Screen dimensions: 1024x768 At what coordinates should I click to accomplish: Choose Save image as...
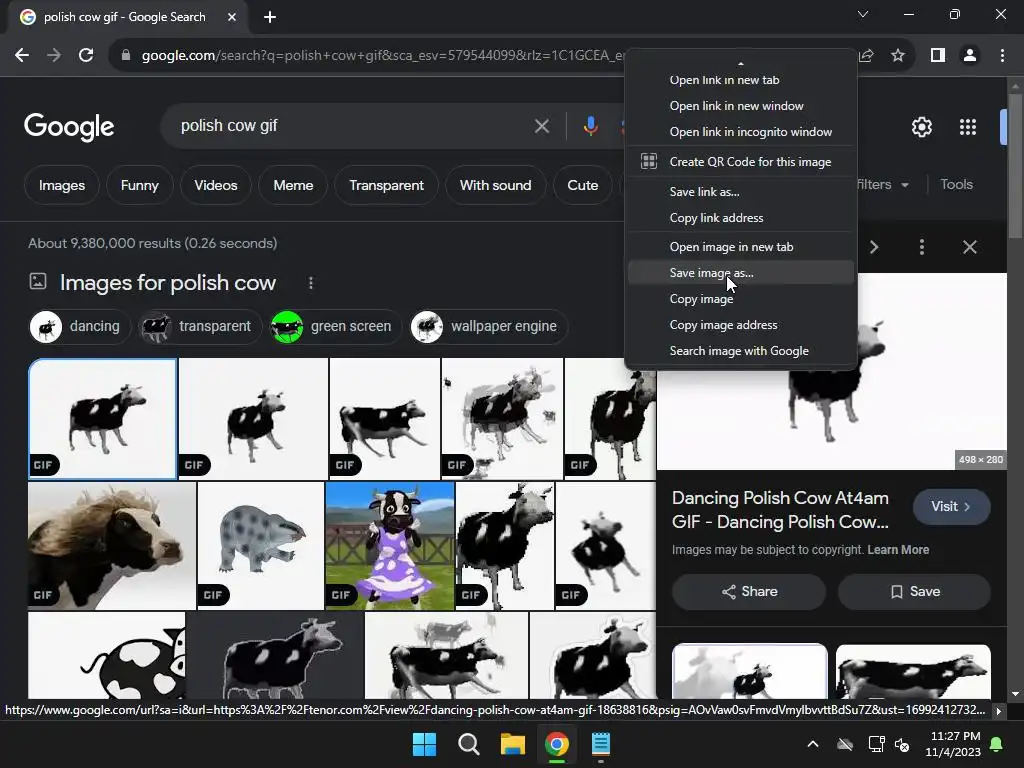click(x=741, y=273)
